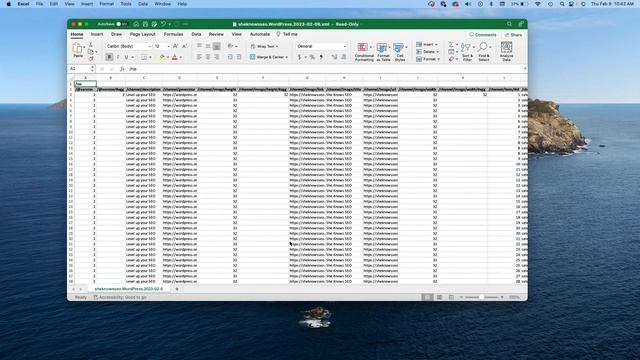The height and width of the screenshot is (360, 640).
Task: Click the Wrap Text button
Action: 264,47
